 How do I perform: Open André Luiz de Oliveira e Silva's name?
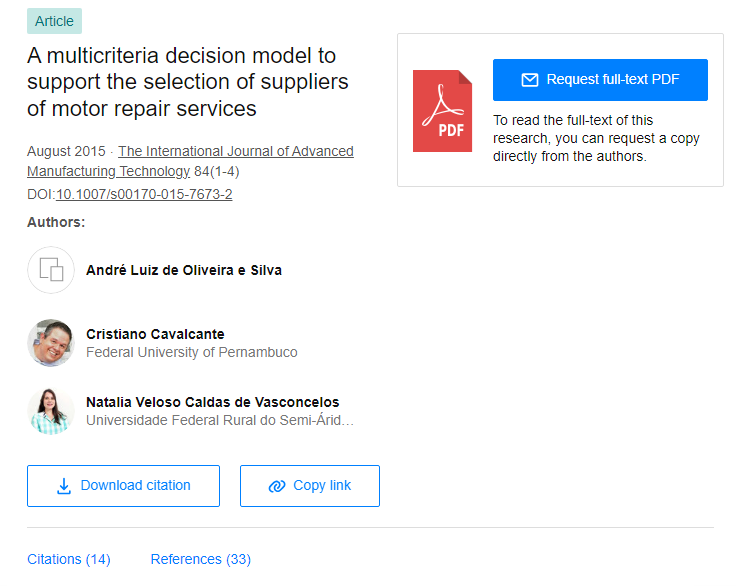tap(184, 270)
